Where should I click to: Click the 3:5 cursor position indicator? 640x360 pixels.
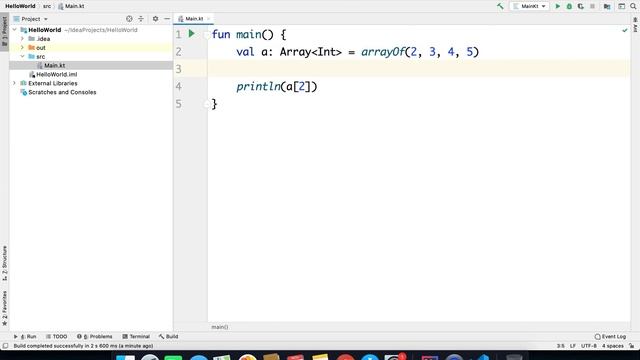tap(561, 346)
